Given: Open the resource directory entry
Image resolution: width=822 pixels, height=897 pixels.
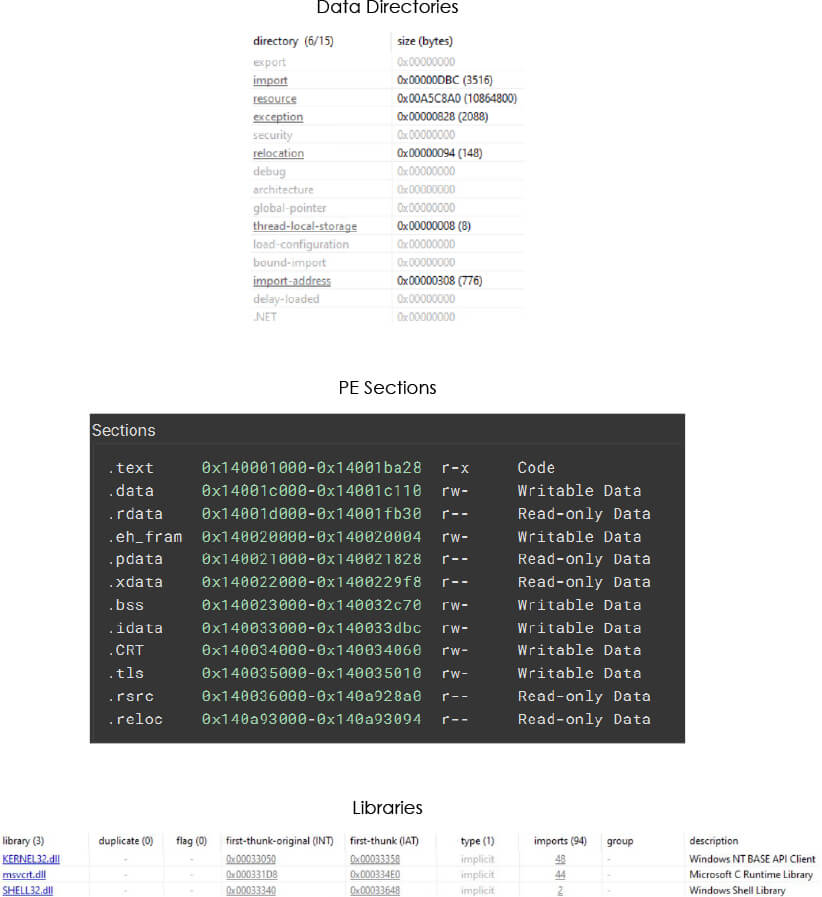Looking at the screenshot, I should pos(275,99).
